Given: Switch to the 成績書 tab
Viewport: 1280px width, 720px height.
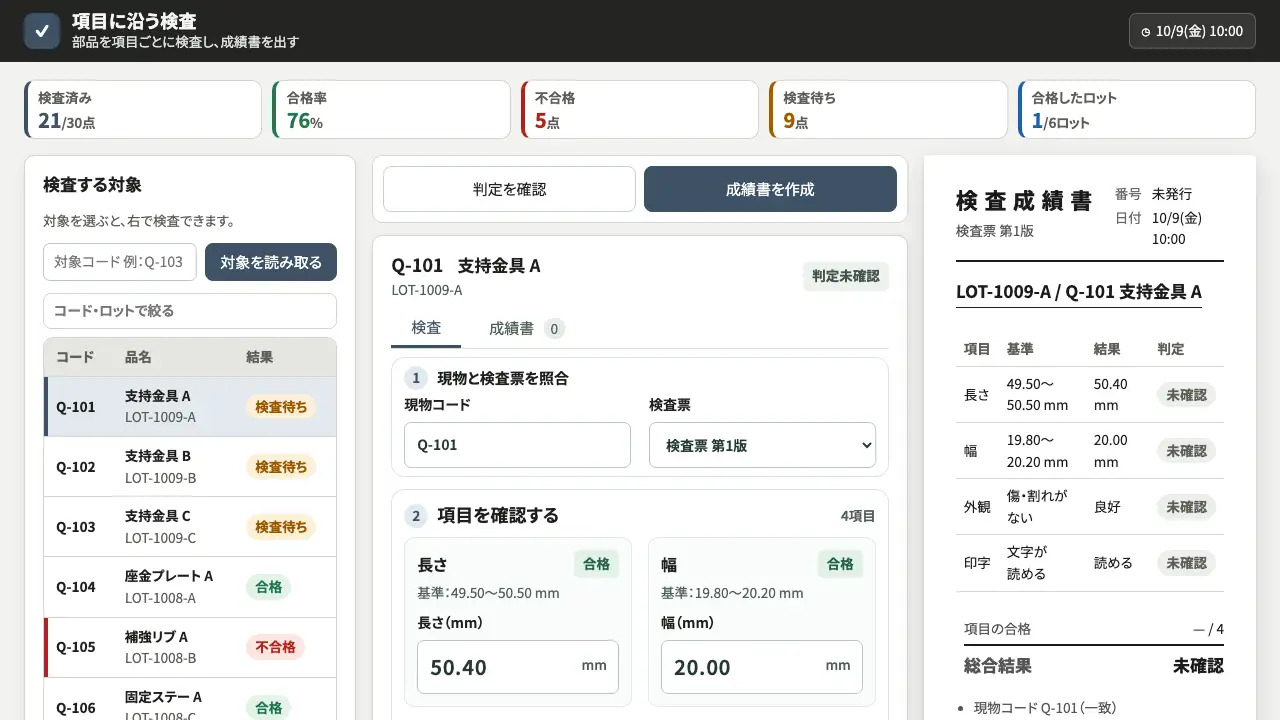Looking at the screenshot, I should (527, 328).
